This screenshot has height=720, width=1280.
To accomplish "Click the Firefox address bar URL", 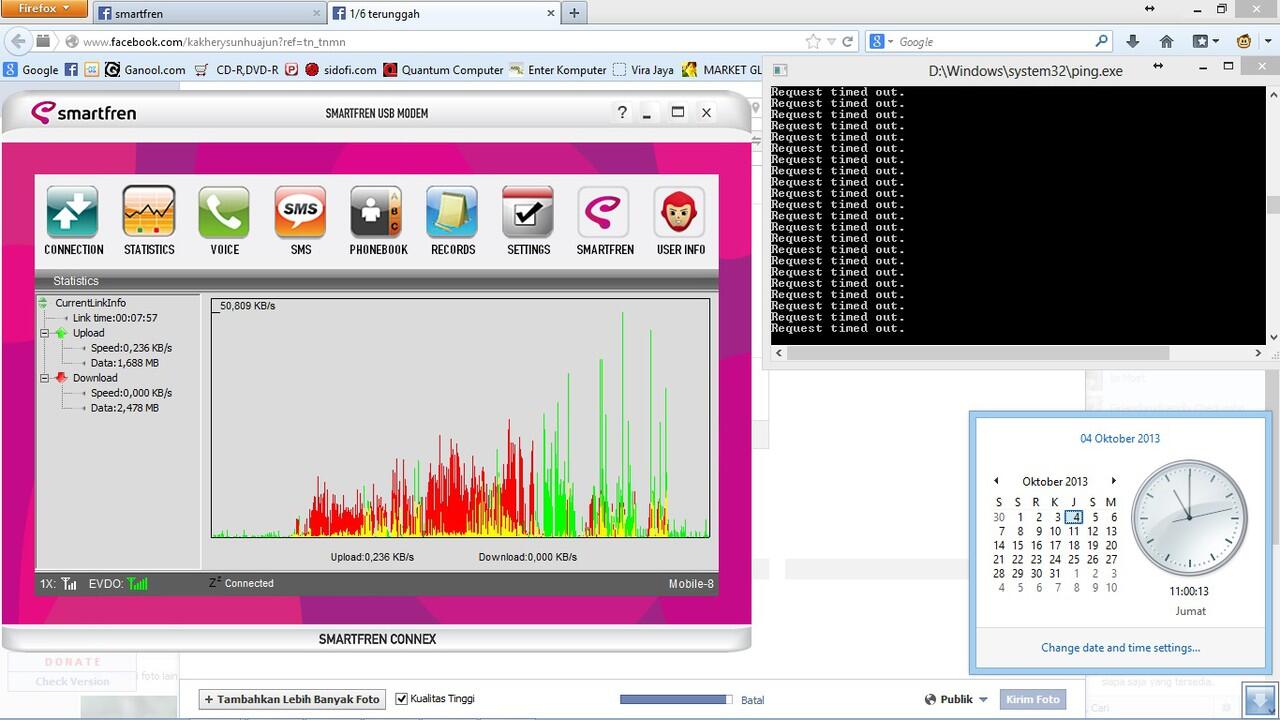I will (213, 42).
